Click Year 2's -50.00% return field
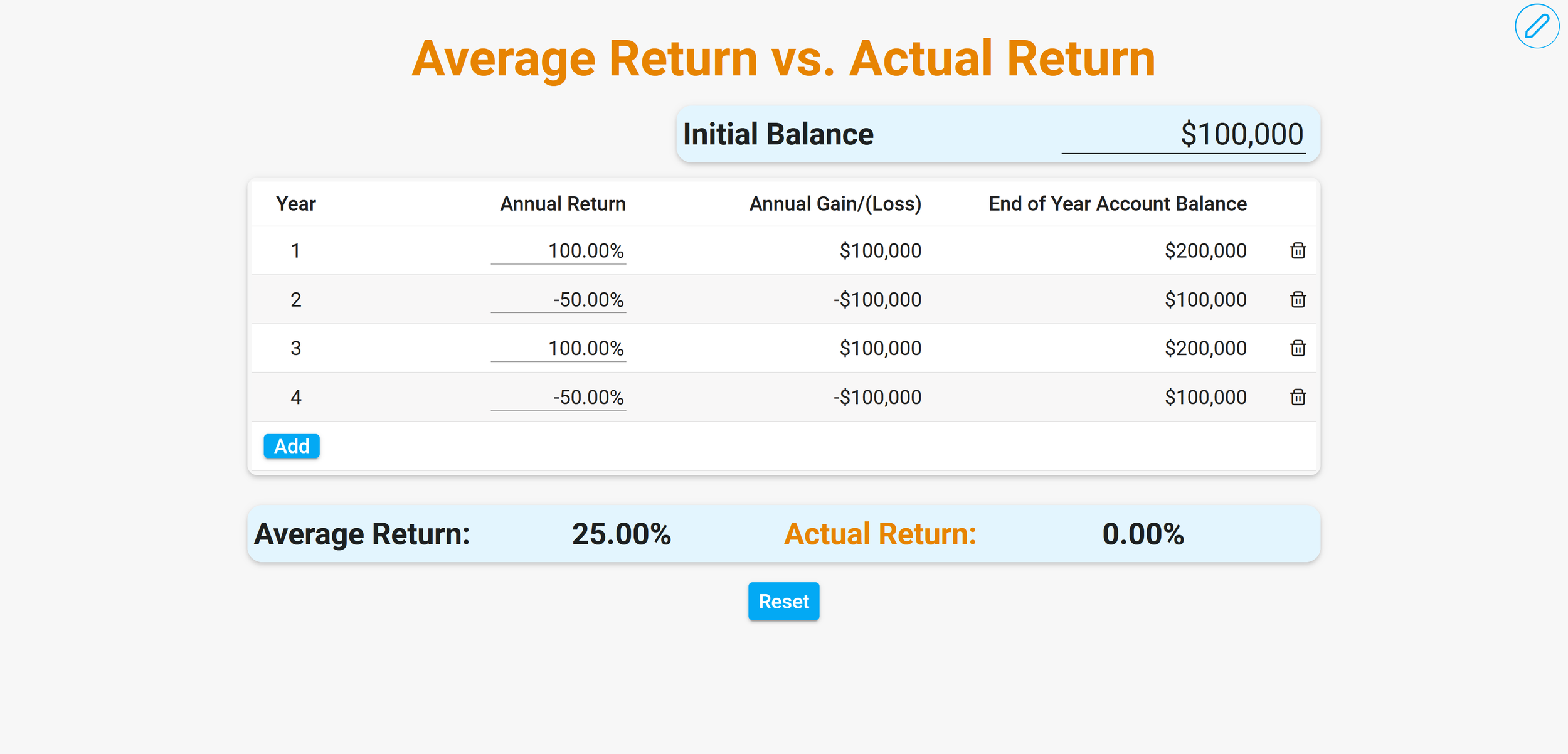Image resolution: width=1568 pixels, height=754 pixels. click(x=558, y=299)
